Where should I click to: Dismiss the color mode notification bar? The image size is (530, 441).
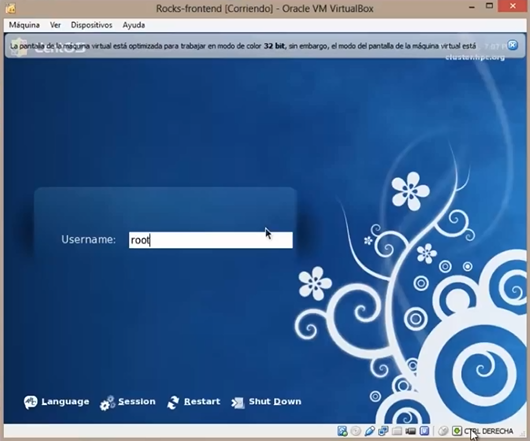point(513,45)
